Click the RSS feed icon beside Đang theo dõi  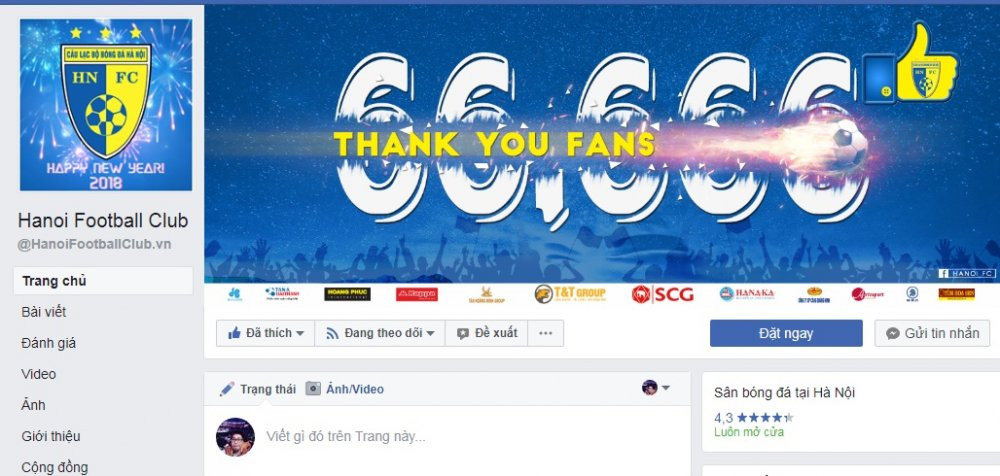(332, 333)
